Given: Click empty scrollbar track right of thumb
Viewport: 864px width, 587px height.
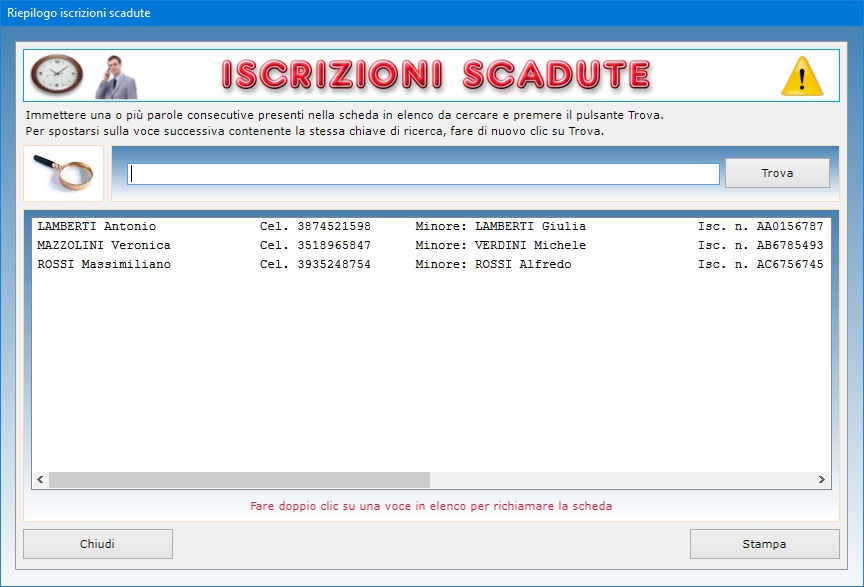Looking at the screenshot, I should pyautogui.click(x=620, y=480).
